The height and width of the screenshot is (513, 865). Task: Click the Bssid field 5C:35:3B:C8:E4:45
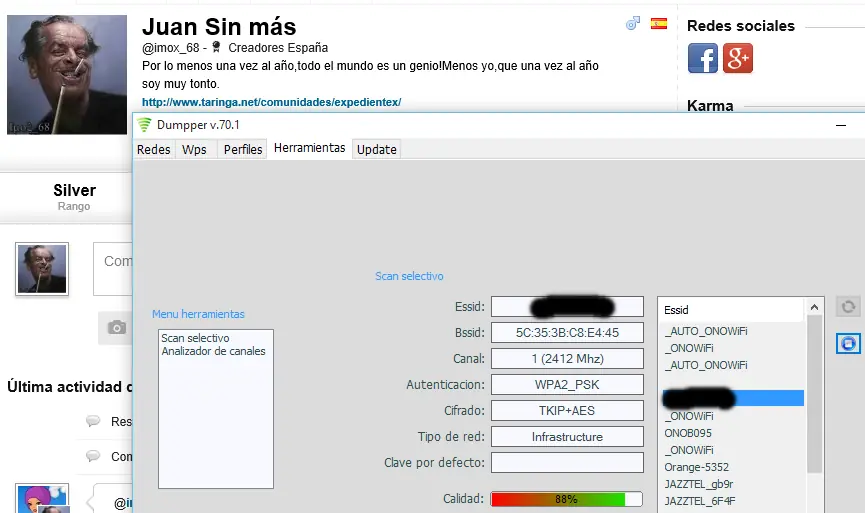[567, 333]
